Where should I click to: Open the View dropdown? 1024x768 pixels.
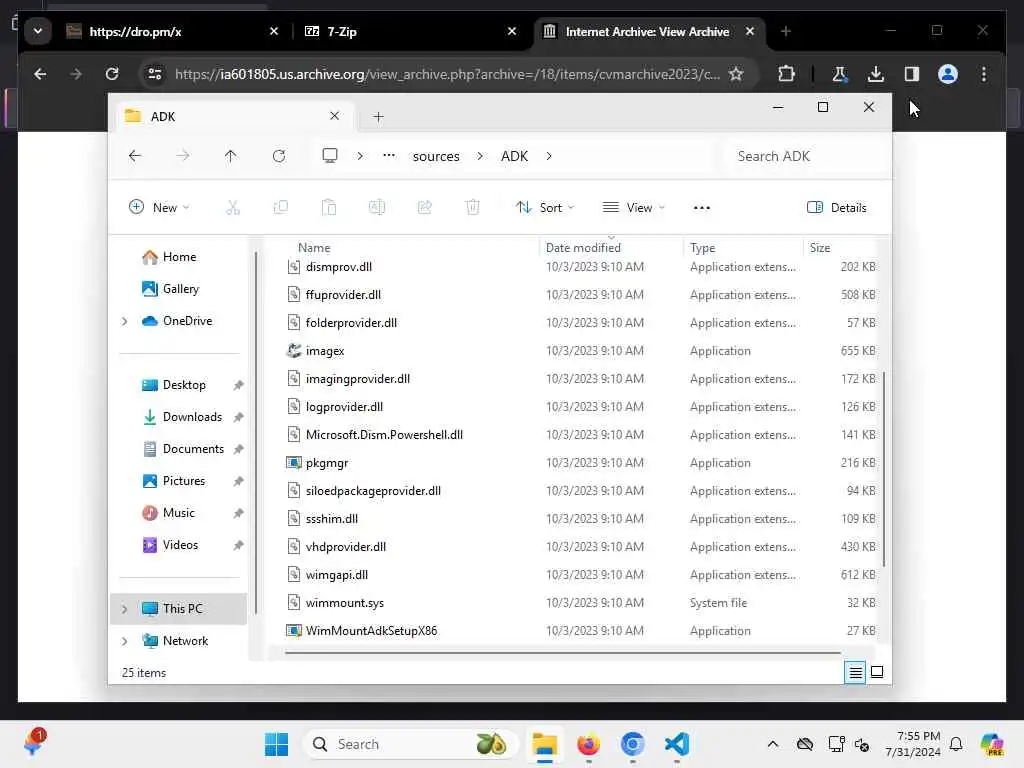[633, 208]
